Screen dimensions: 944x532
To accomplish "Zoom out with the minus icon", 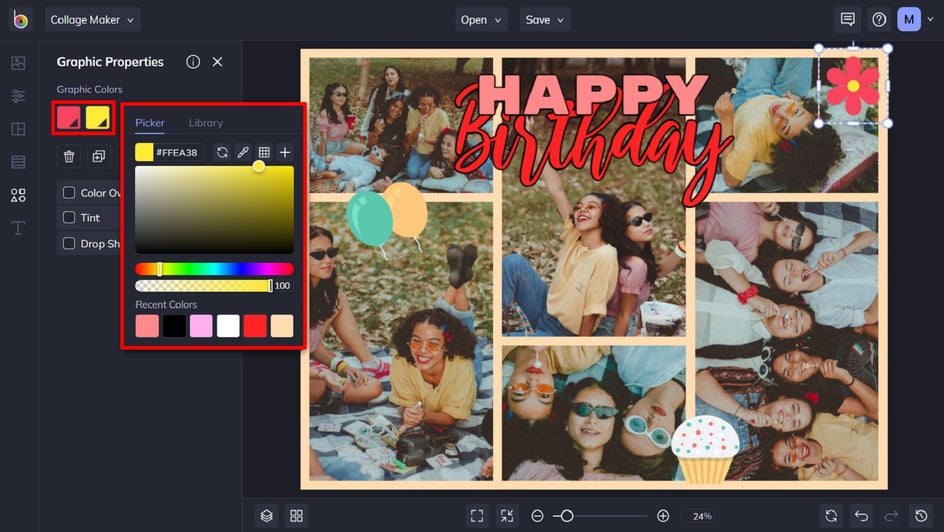I will (x=538, y=516).
